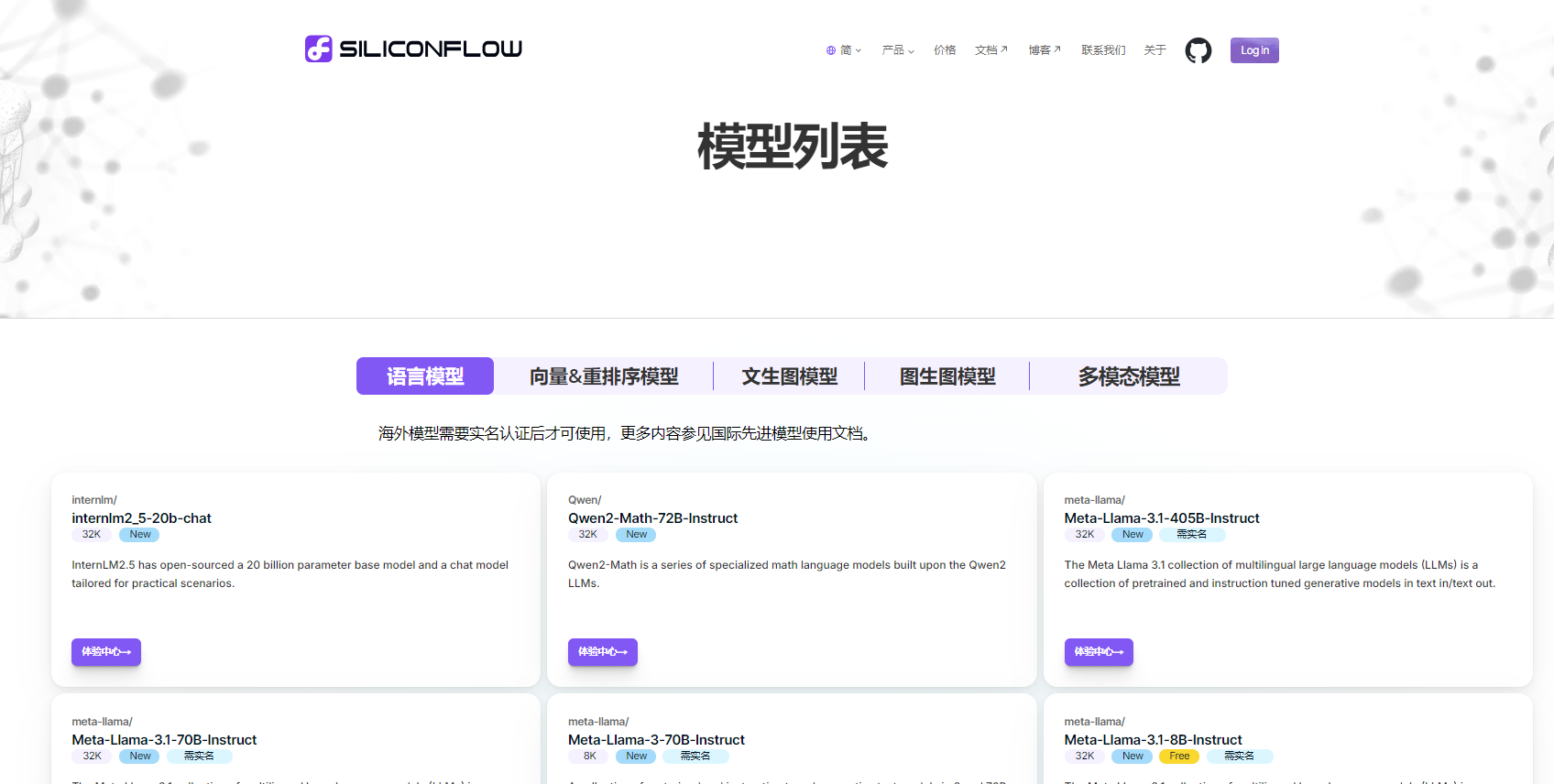Click the New tag on Qwen2-Math-72B-Instruct

click(636, 535)
